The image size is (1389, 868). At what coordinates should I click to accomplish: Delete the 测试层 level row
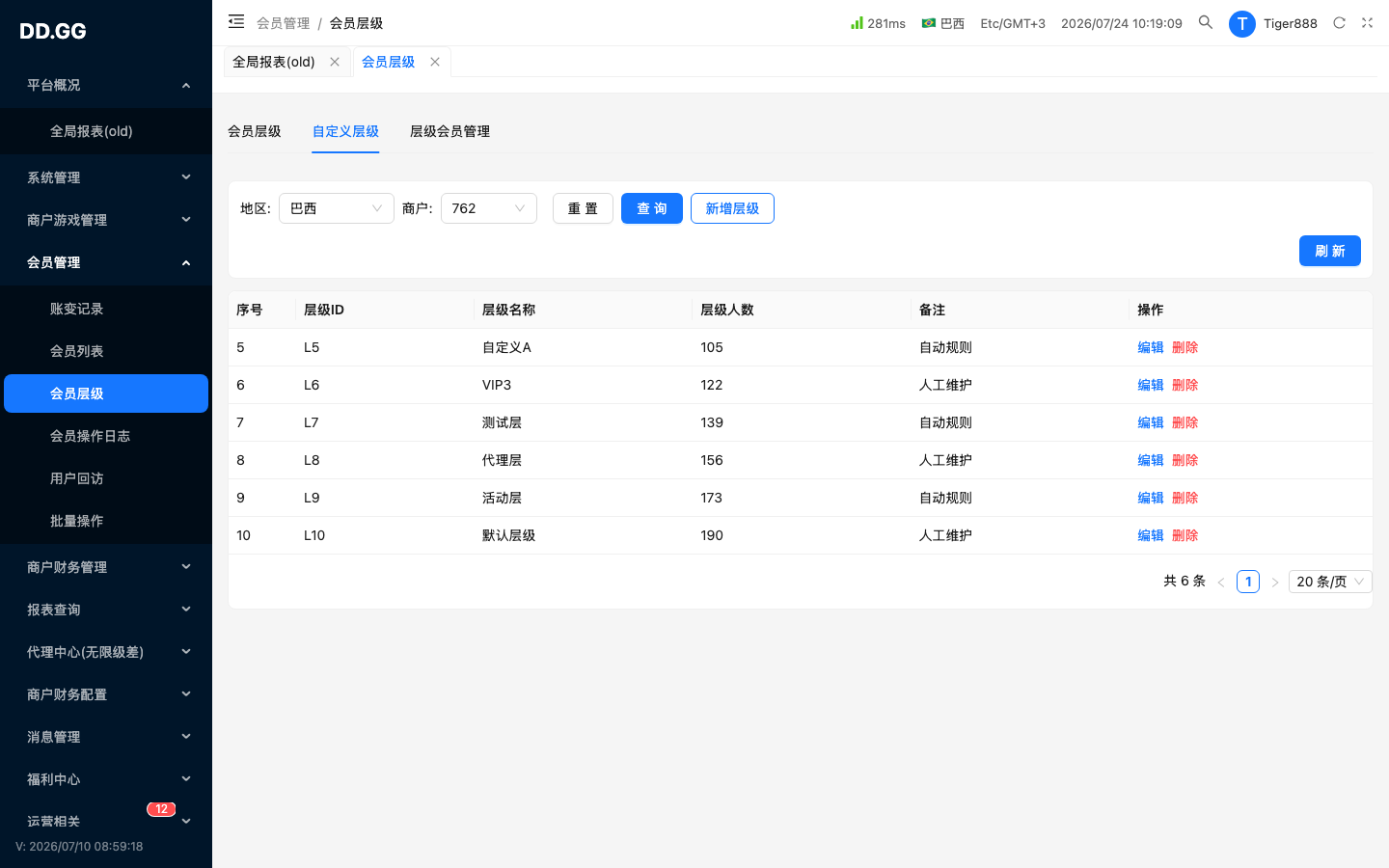click(x=1185, y=422)
